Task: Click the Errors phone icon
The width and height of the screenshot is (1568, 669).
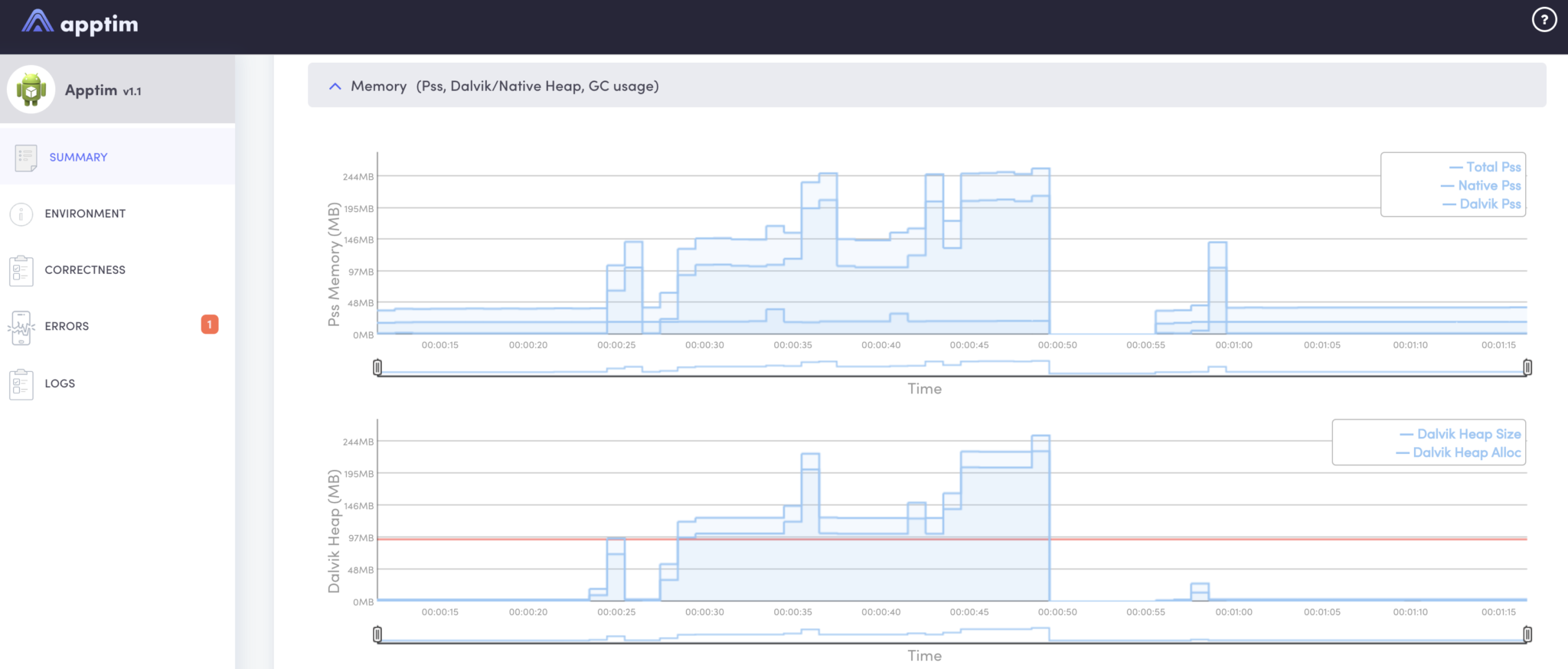Action: 21,328
